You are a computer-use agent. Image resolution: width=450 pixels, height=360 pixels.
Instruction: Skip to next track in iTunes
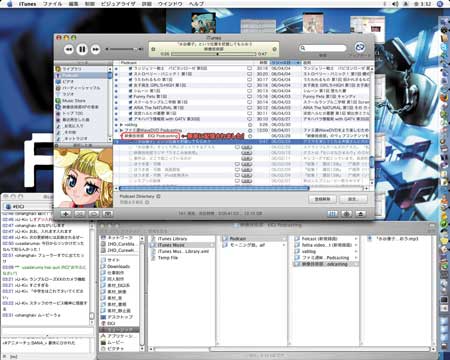point(95,50)
